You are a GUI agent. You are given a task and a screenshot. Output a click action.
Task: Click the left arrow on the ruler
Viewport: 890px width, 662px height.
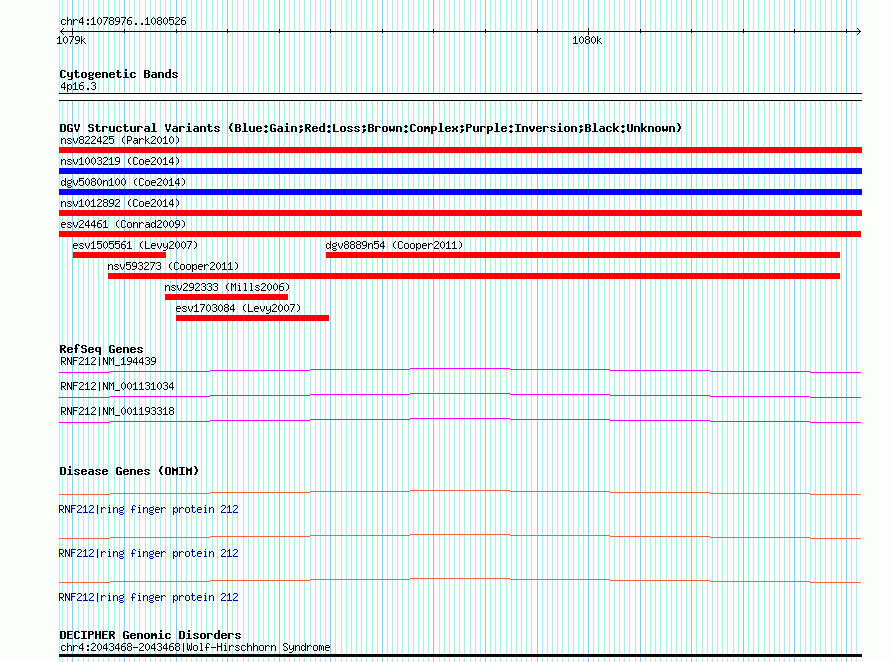[63, 31]
